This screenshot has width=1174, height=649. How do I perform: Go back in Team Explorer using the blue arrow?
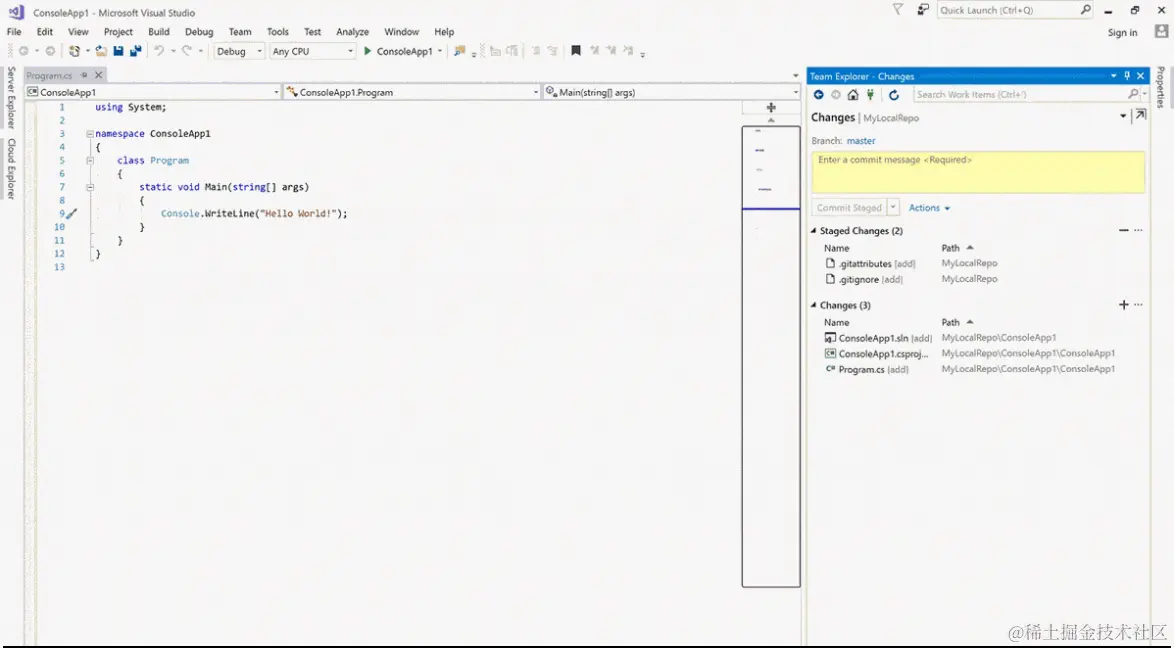[818, 94]
